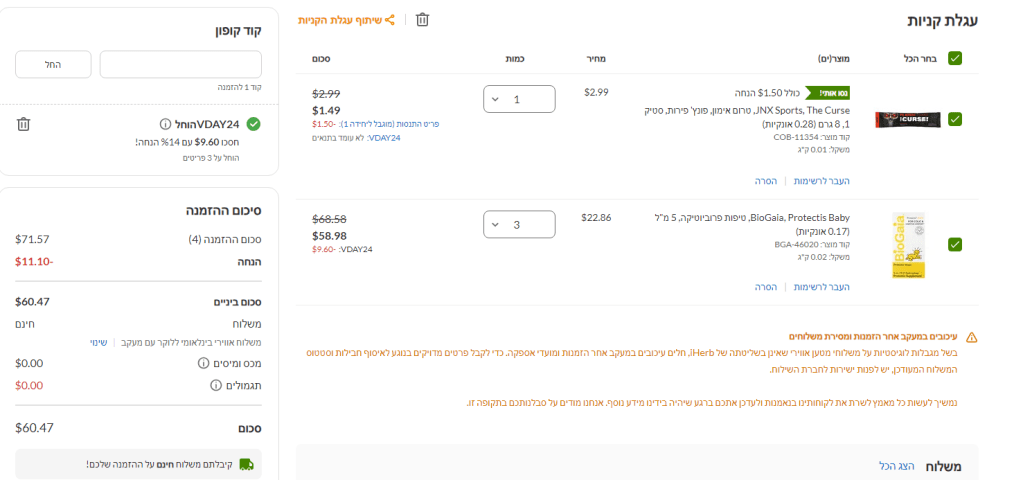Toggle the בחר הכל select-all checkbox
The width and height of the screenshot is (1023, 480).
[955, 58]
